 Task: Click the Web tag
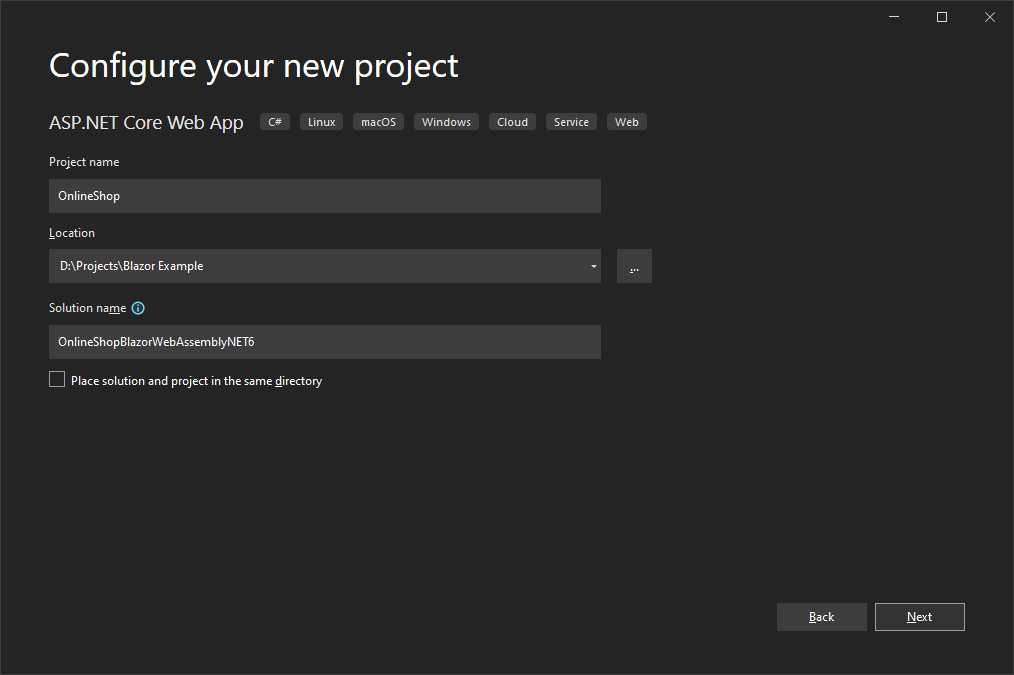(627, 122)
